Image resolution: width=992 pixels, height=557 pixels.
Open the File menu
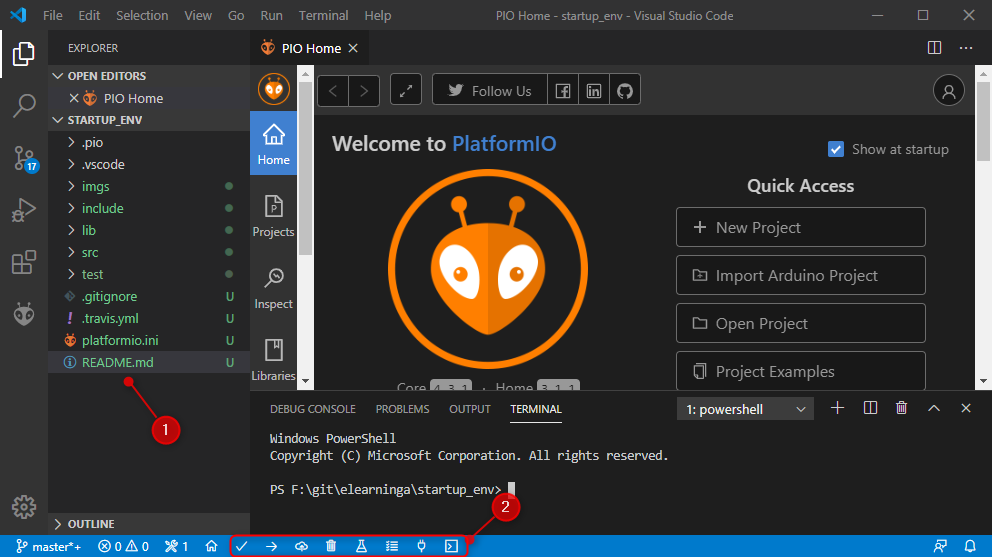click(x=53, y=16)
